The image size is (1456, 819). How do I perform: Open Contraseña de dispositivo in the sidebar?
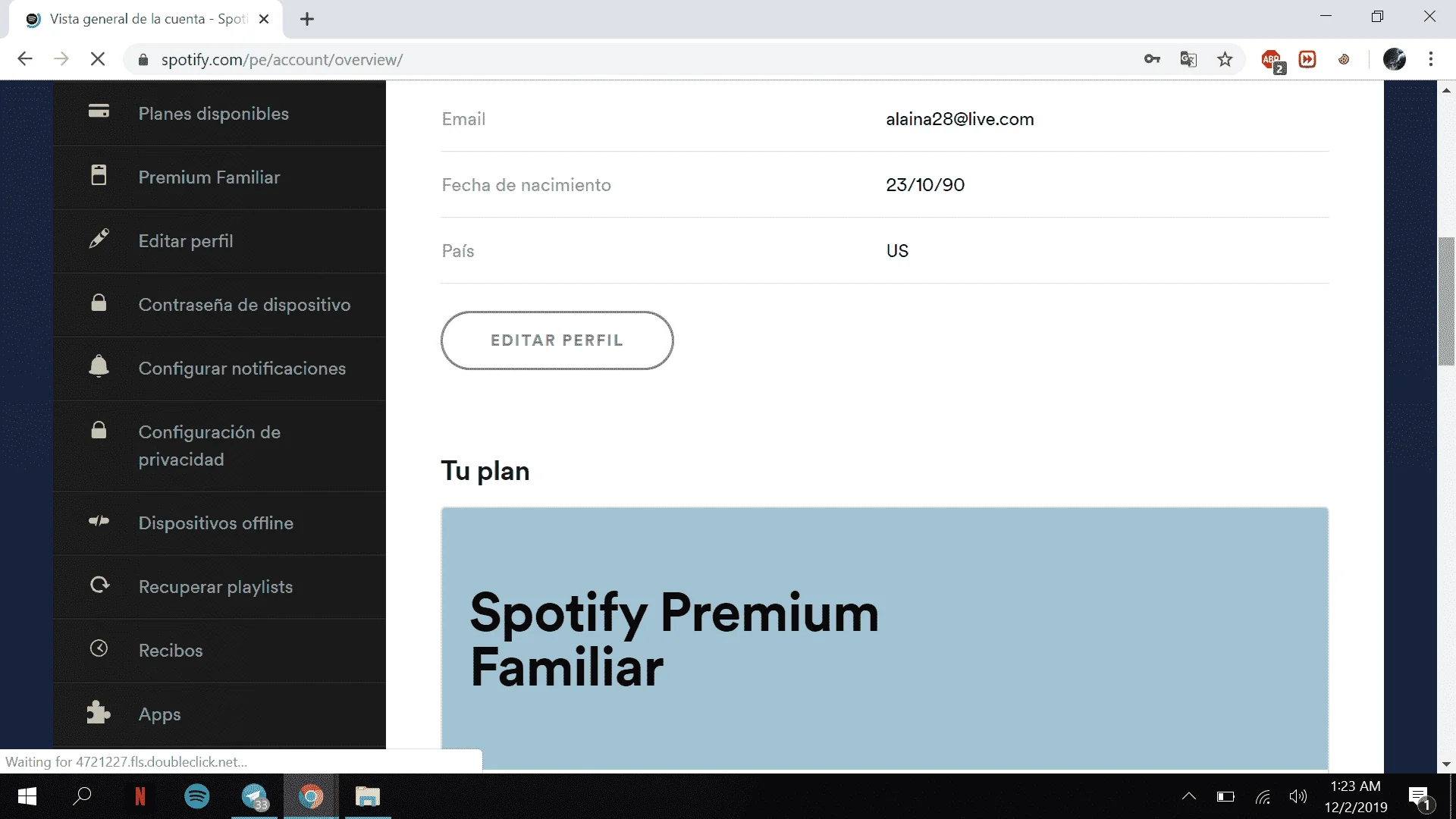click(x=244, y=305)
